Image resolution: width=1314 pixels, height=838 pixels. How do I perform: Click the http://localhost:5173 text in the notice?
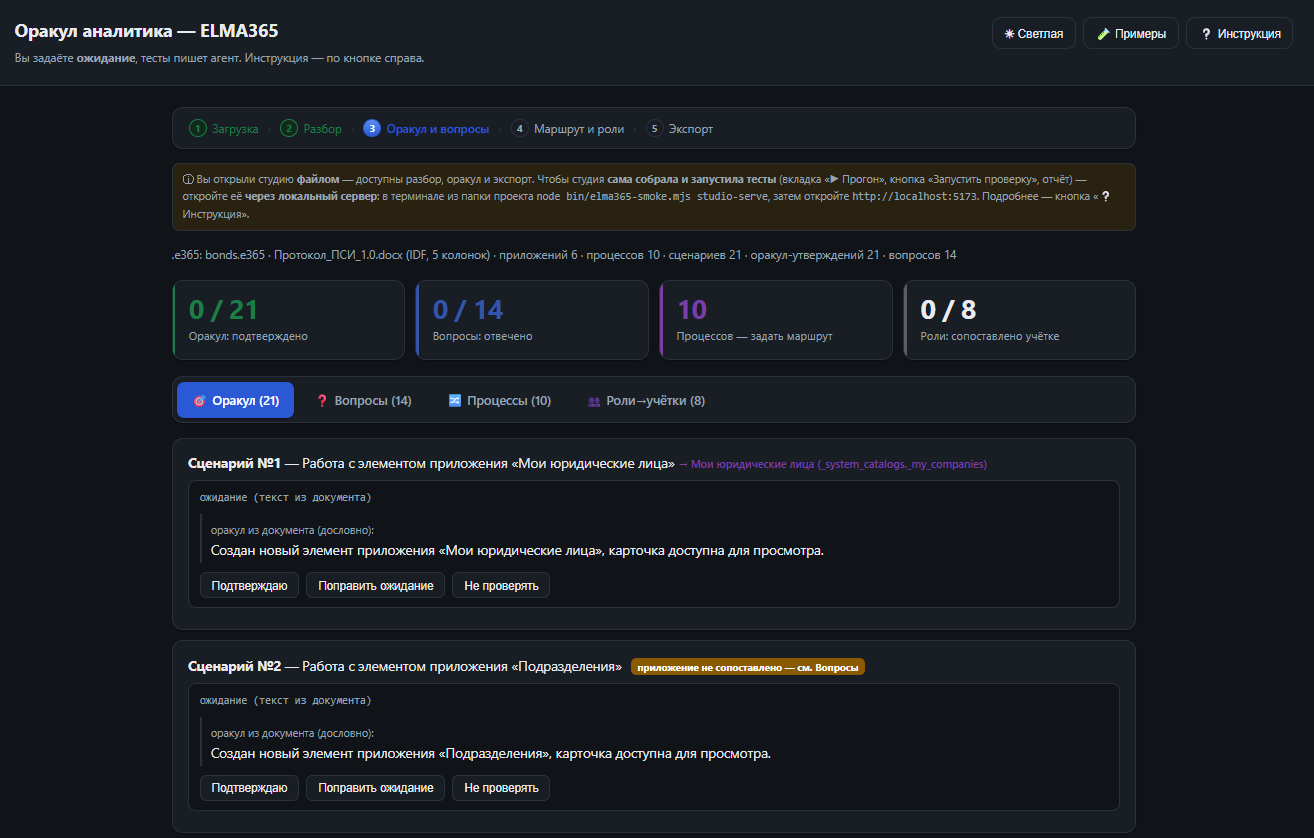point(914,197)
